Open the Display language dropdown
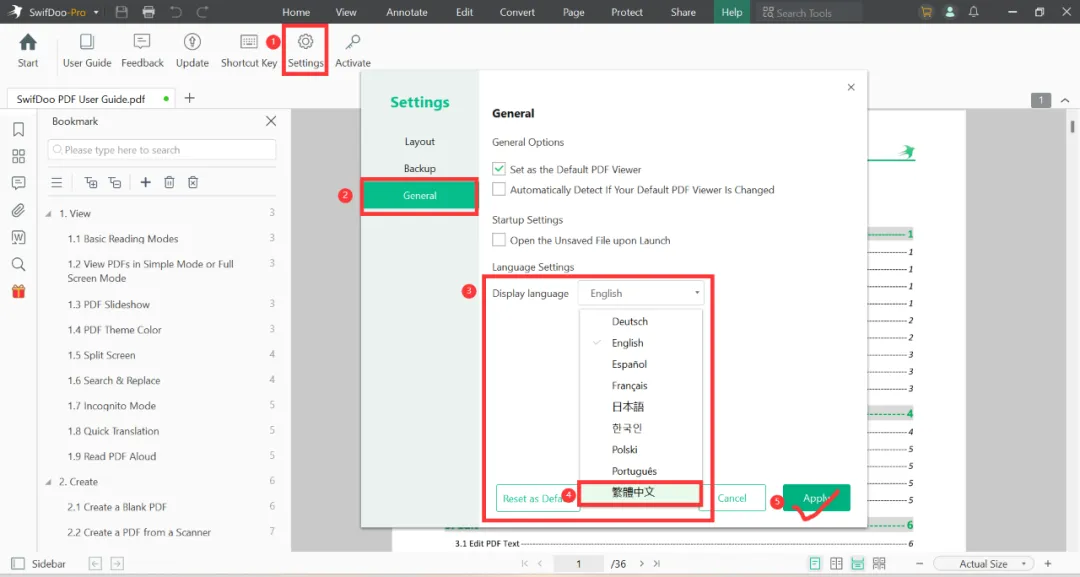The width and height of the screenshot is (1080, 577). (x=641, y=293)
